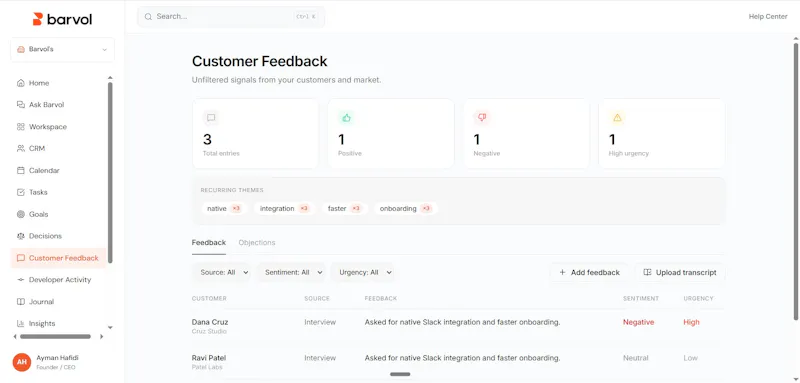
Task: Click the Customer Feedback speech icon
Action: [20, 258]
